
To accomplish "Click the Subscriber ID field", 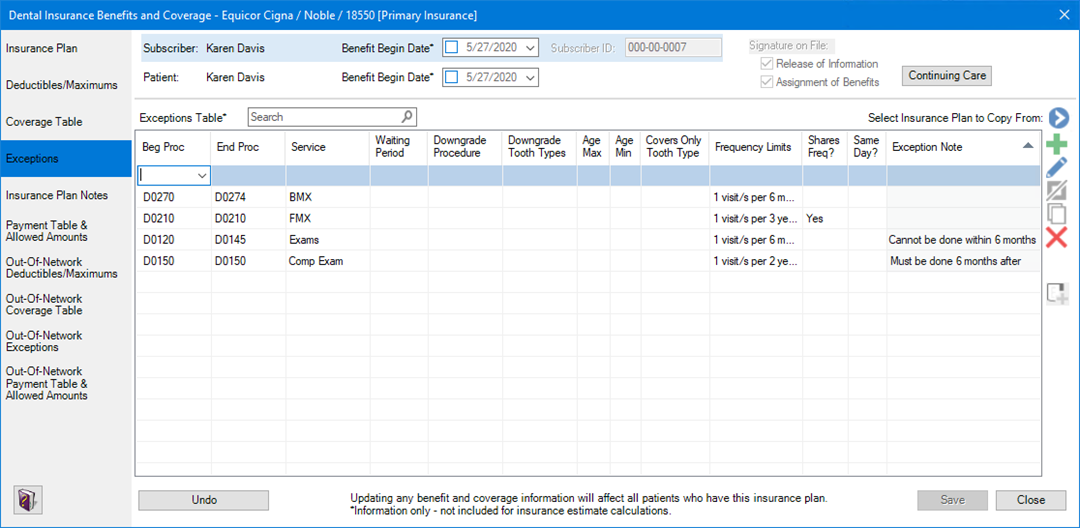I will click(673, 47).
